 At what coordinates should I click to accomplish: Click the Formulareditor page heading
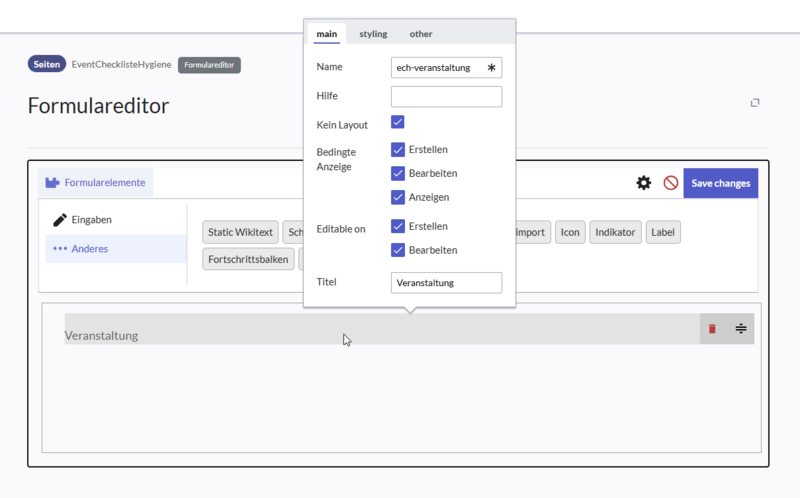click(98, 106)
